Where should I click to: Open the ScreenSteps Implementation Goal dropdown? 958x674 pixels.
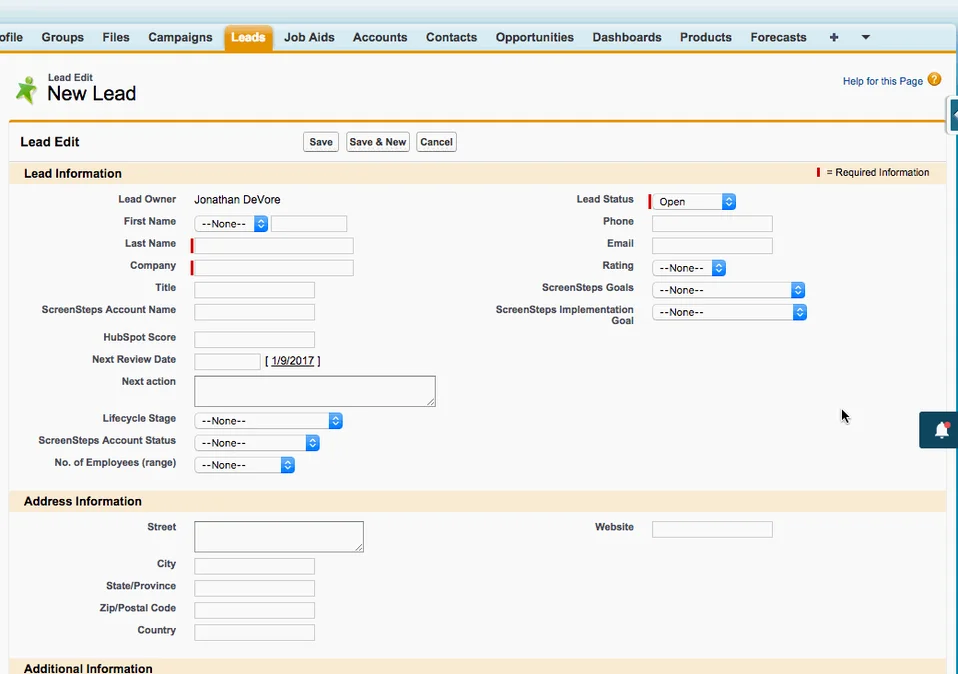pos(729,312)
